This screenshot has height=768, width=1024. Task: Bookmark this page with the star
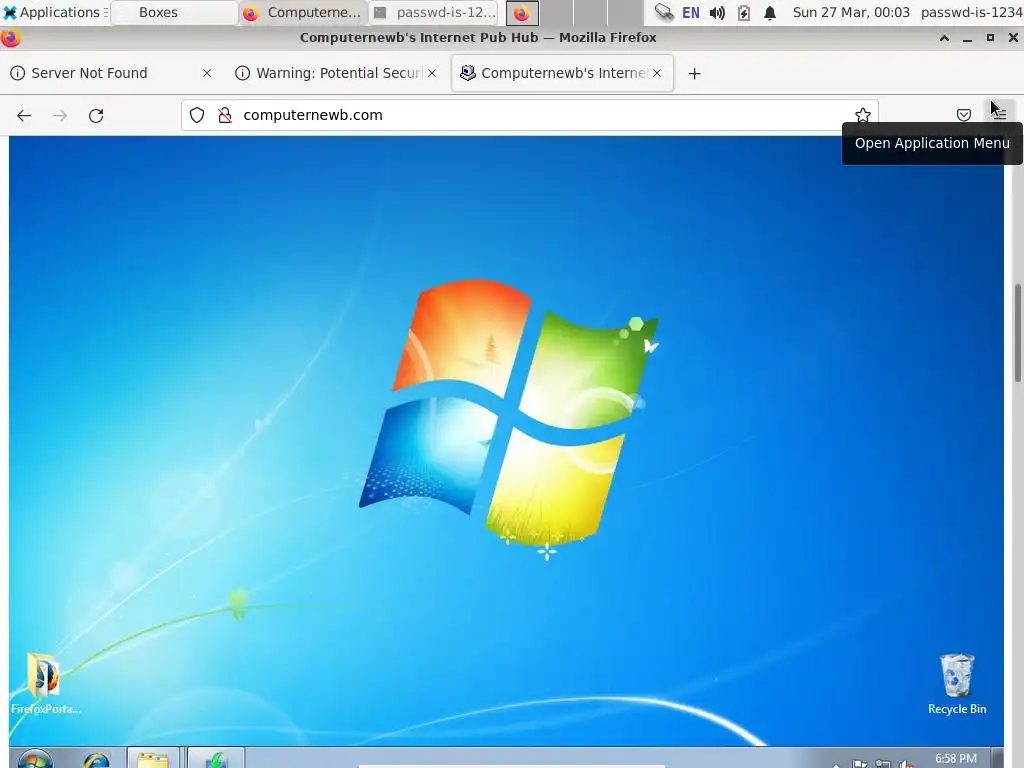[x=863, y=116]
